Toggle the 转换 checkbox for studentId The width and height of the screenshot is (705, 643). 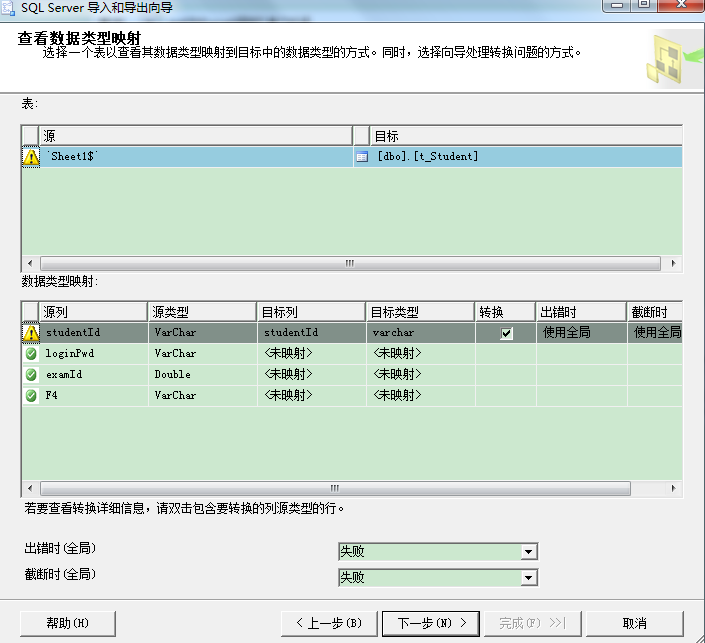pyautogui.click(x=506, y=333)
